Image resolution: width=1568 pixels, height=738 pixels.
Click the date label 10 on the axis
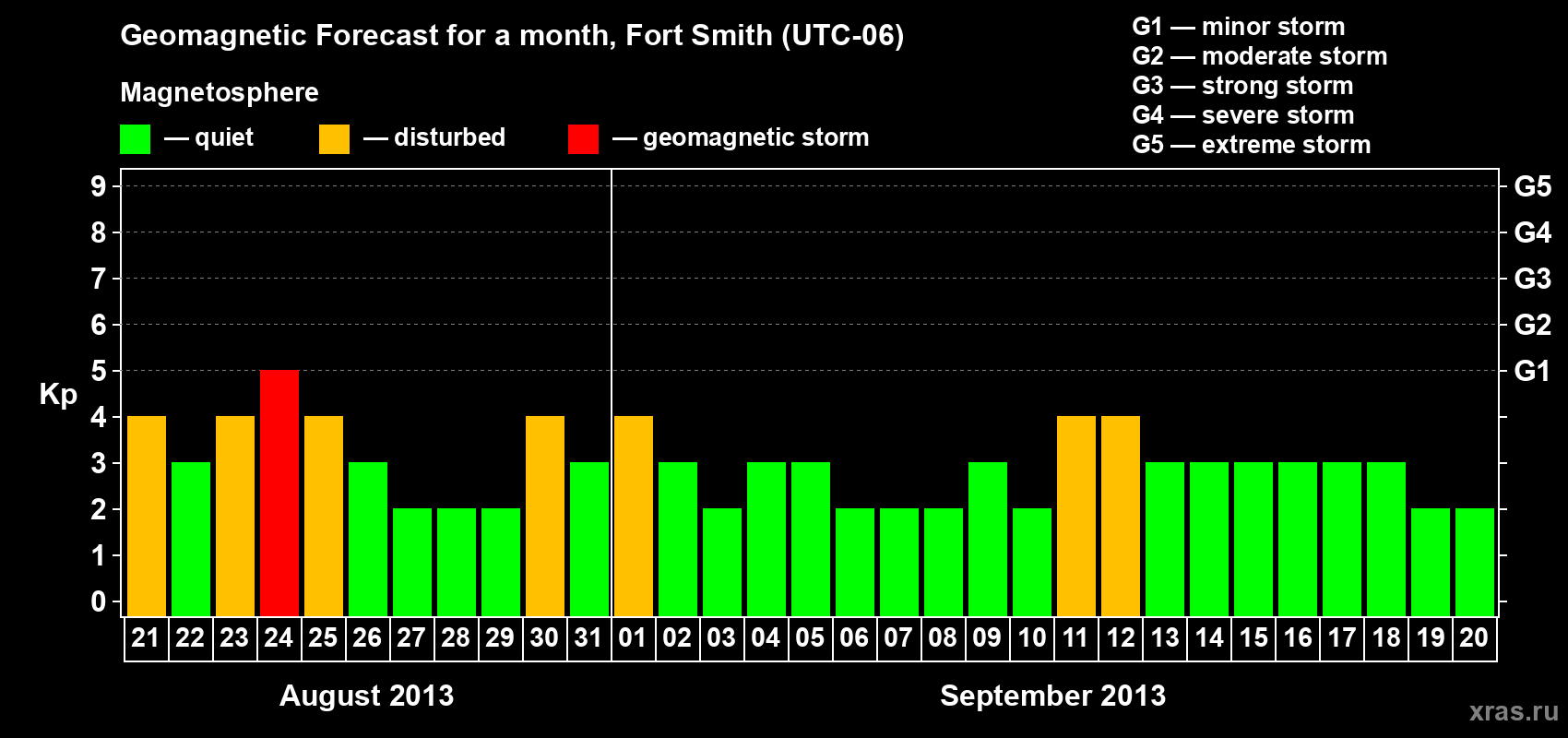click(x=1031, y=637)
